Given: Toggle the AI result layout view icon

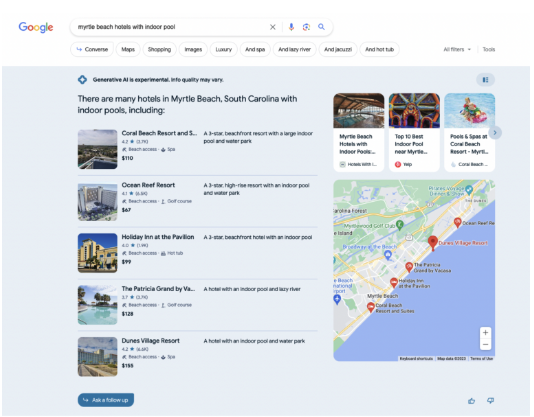Looking at the screenshot, I should [485, 80].
